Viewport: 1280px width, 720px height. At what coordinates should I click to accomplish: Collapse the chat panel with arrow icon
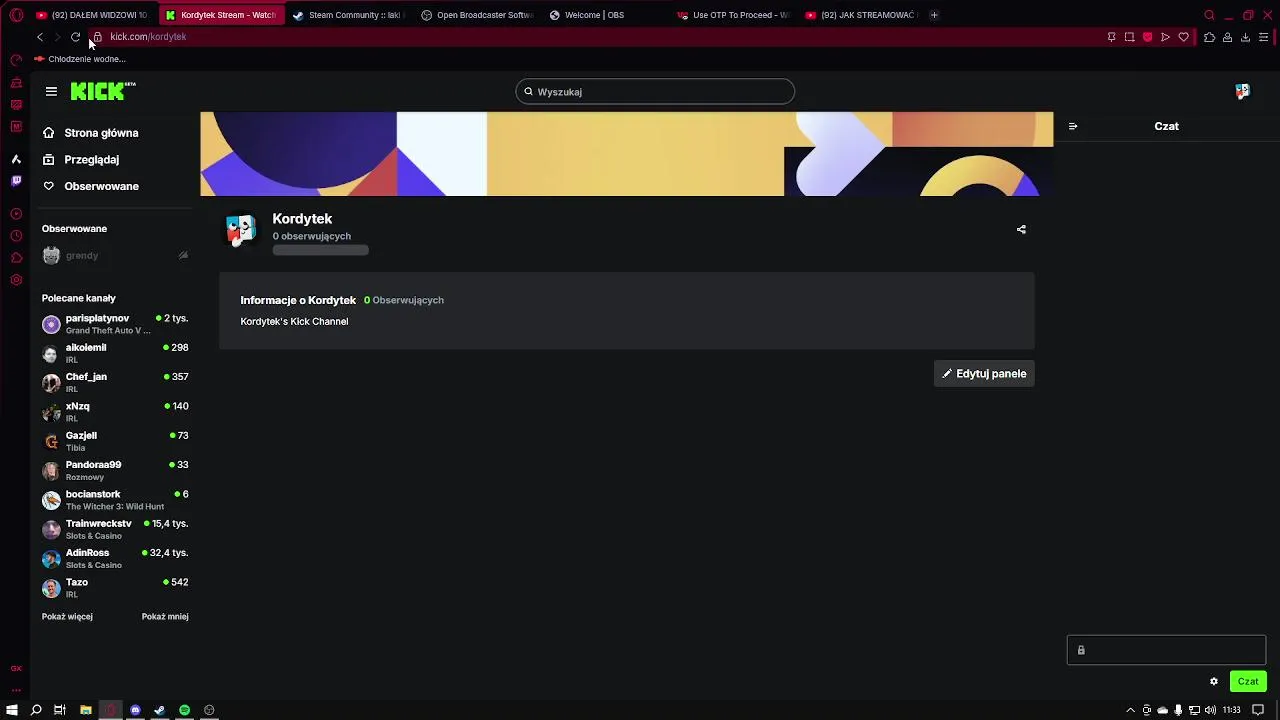point(1073,126)
